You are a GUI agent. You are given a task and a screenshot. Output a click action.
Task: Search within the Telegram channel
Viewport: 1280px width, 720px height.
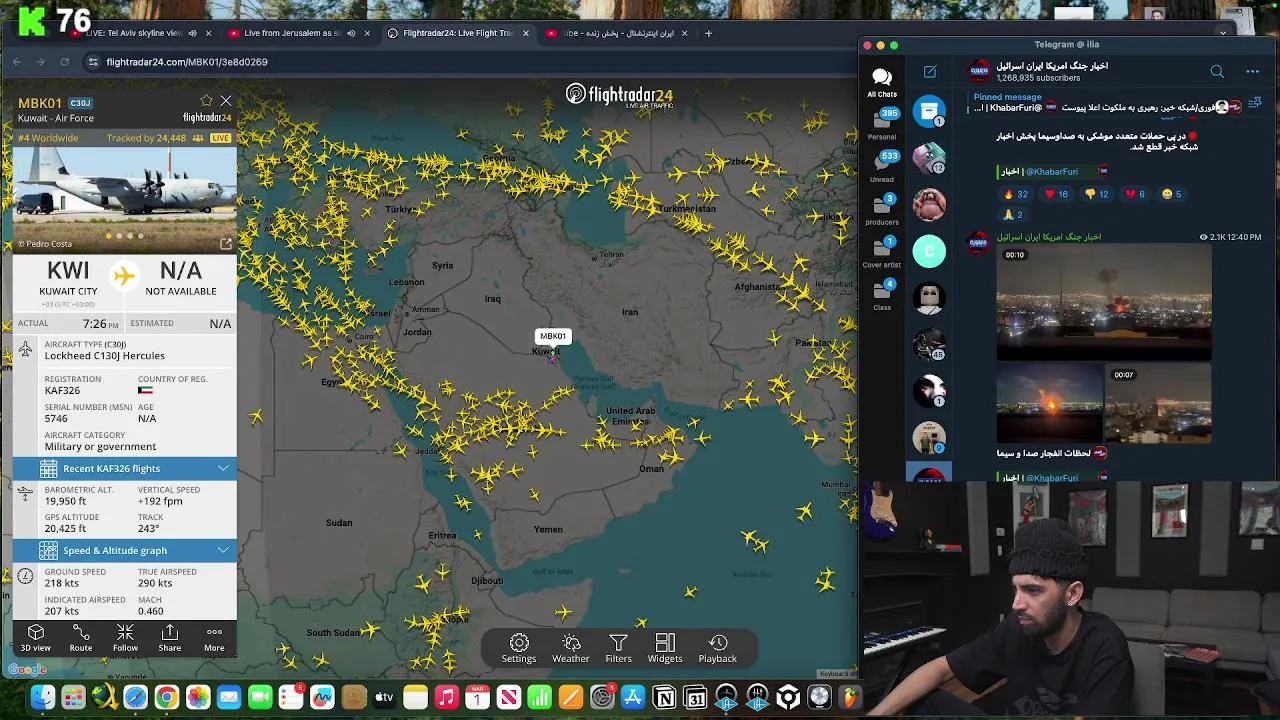pos(1217,72)
